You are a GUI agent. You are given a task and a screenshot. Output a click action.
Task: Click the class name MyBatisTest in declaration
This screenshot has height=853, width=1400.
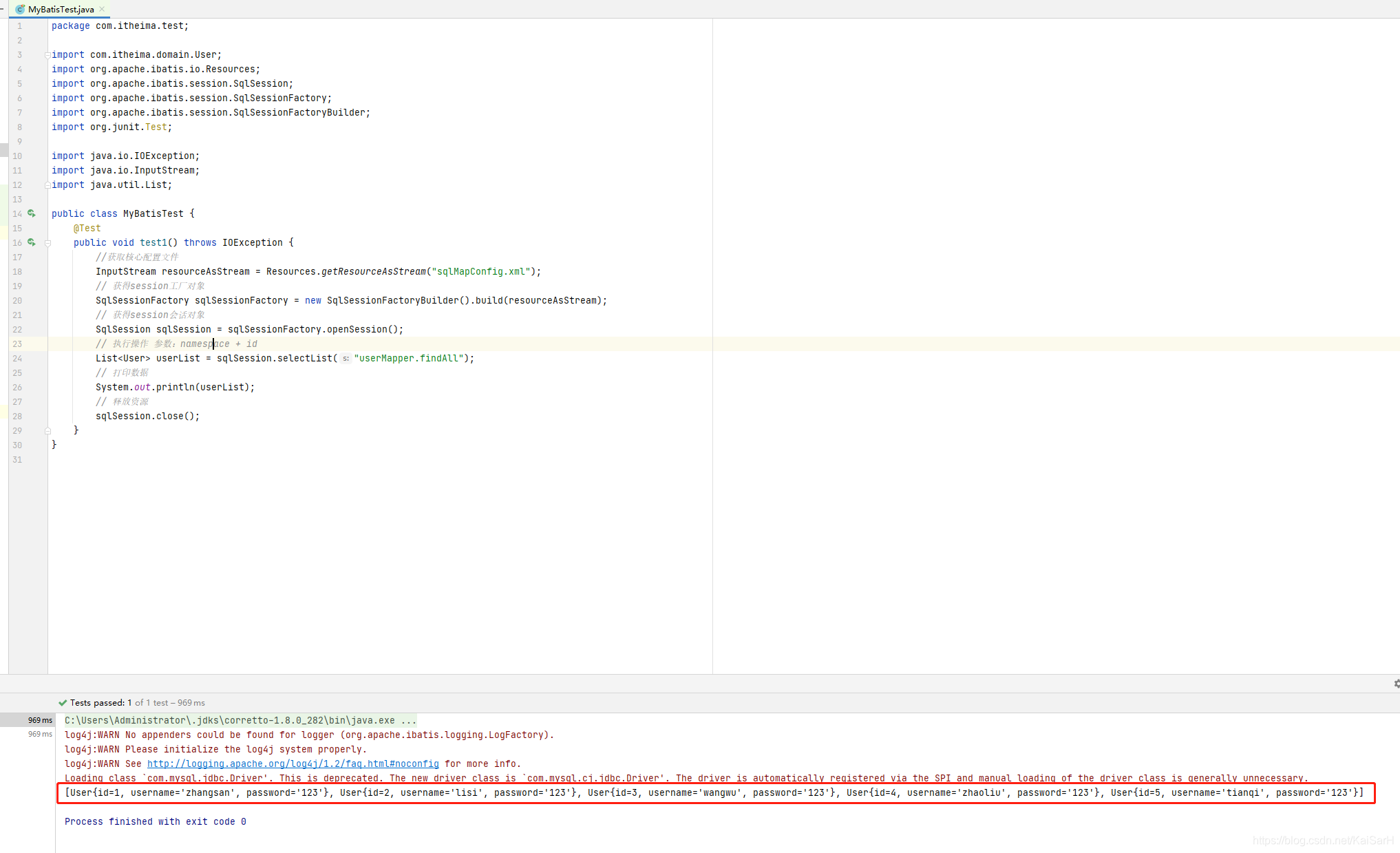pyautogui.click(x=153, y=213)
